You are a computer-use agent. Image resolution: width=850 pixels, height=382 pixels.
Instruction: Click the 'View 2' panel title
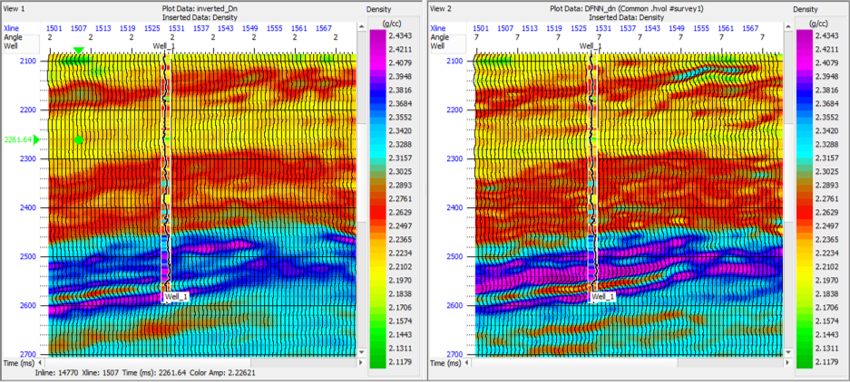440,10
